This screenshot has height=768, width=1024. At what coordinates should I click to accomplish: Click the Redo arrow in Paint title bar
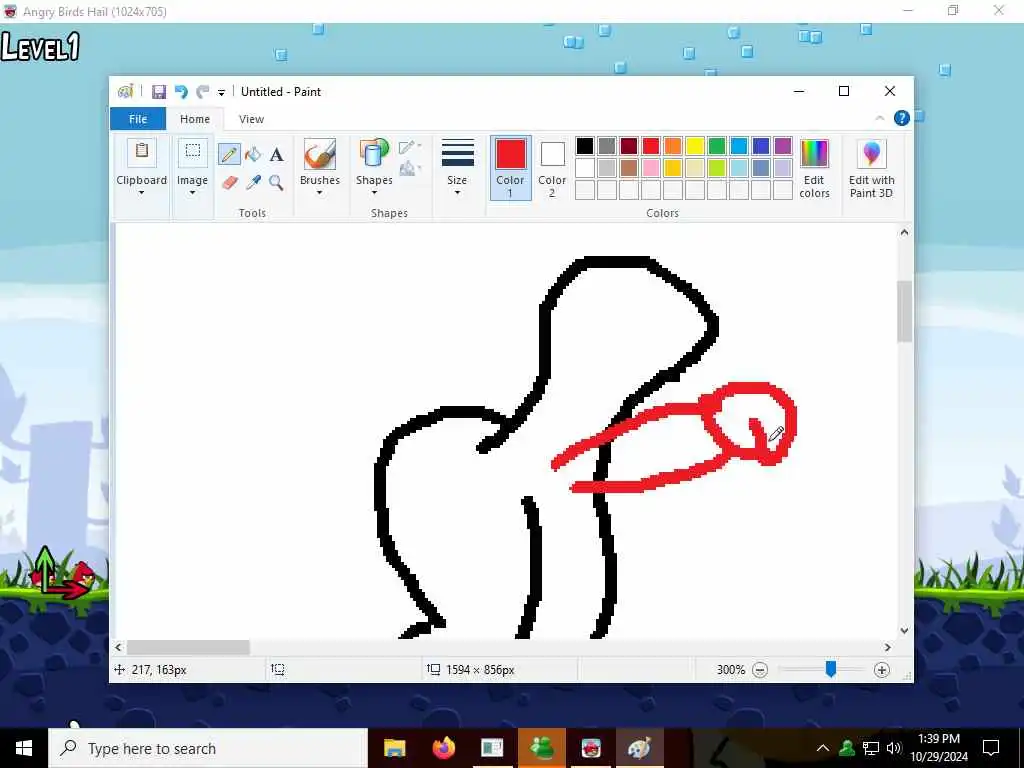point(203,92)
